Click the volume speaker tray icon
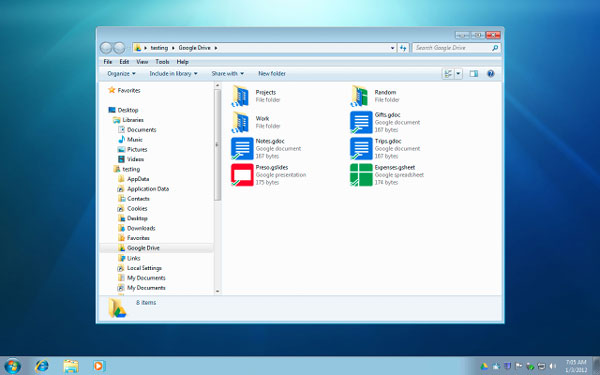The image size is (600, 375). [x=553, y=366]
